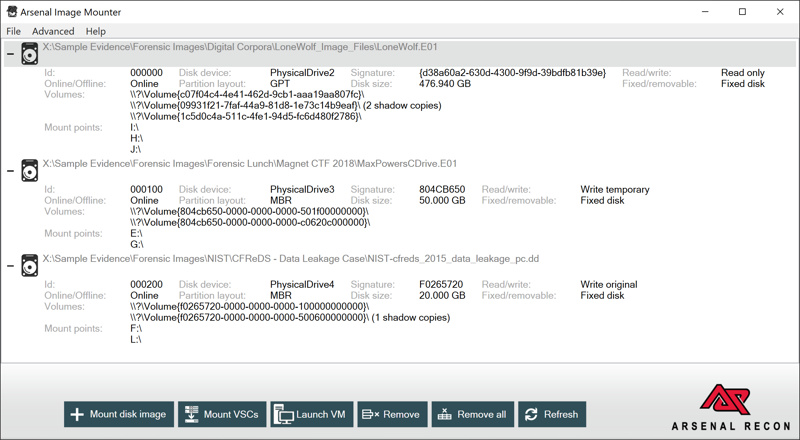This screenshot has width=800, height=440.
Task: Select the NIST data_leakage_pc.dd disk icon
Action: (x=30, y=265)
